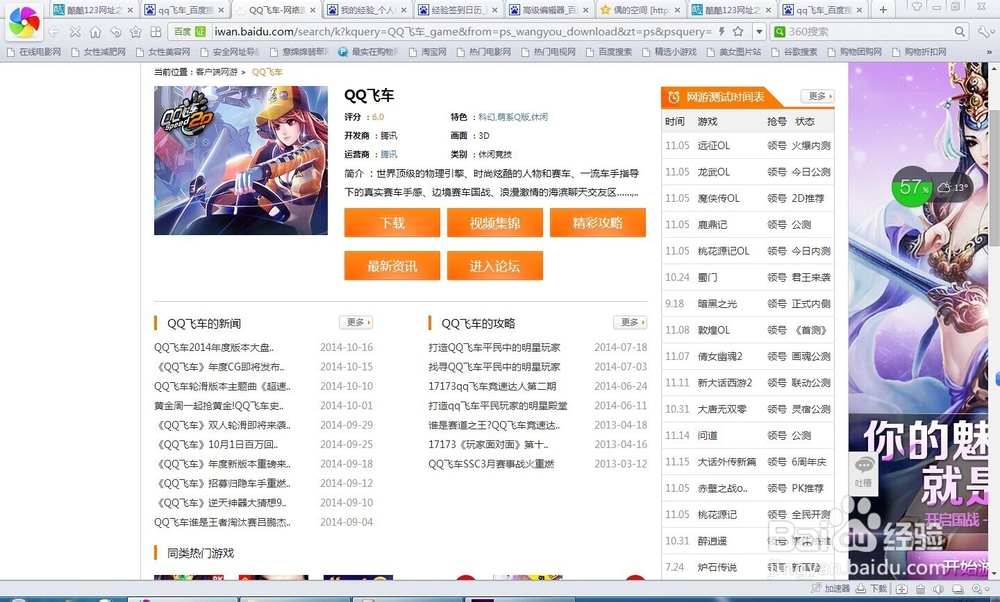Image resolution: width=1000 pixels, height=602 pixels.
Task: Open 更多 for QQ飞车的新闻
Action: pyautogui.click(x=356, y=323)
